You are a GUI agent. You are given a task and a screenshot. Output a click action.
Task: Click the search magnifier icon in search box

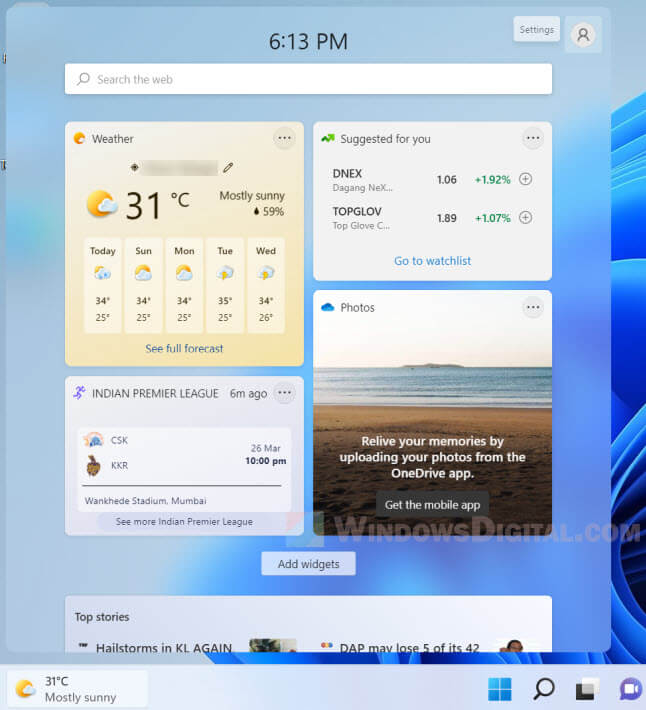click(83, 79)
